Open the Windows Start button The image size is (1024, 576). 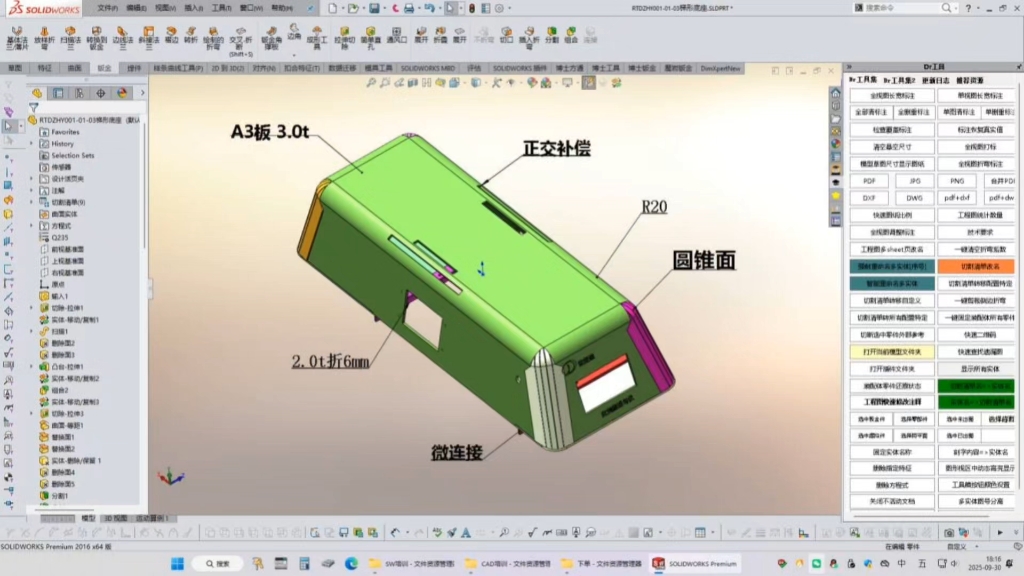(x=177, y=564)
